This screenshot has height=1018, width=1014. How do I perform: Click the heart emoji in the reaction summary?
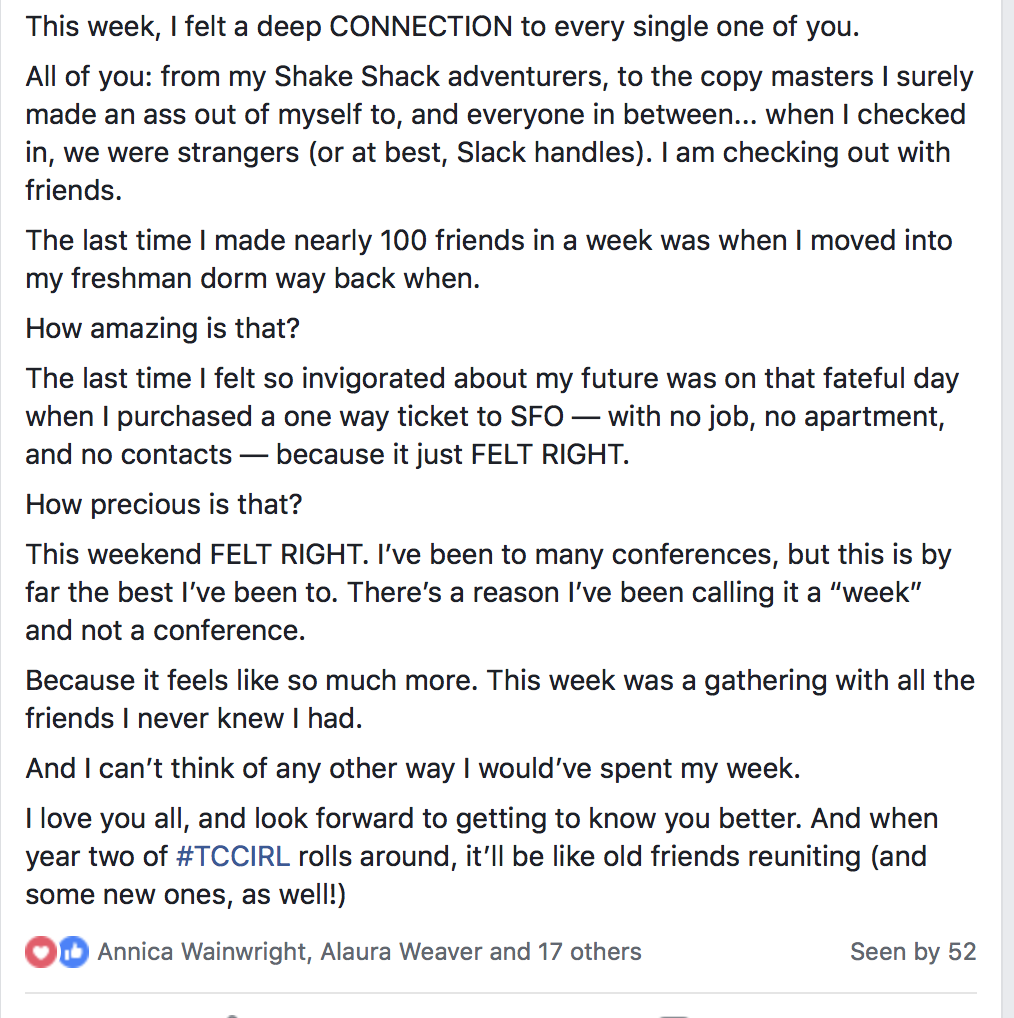[39, 951]
